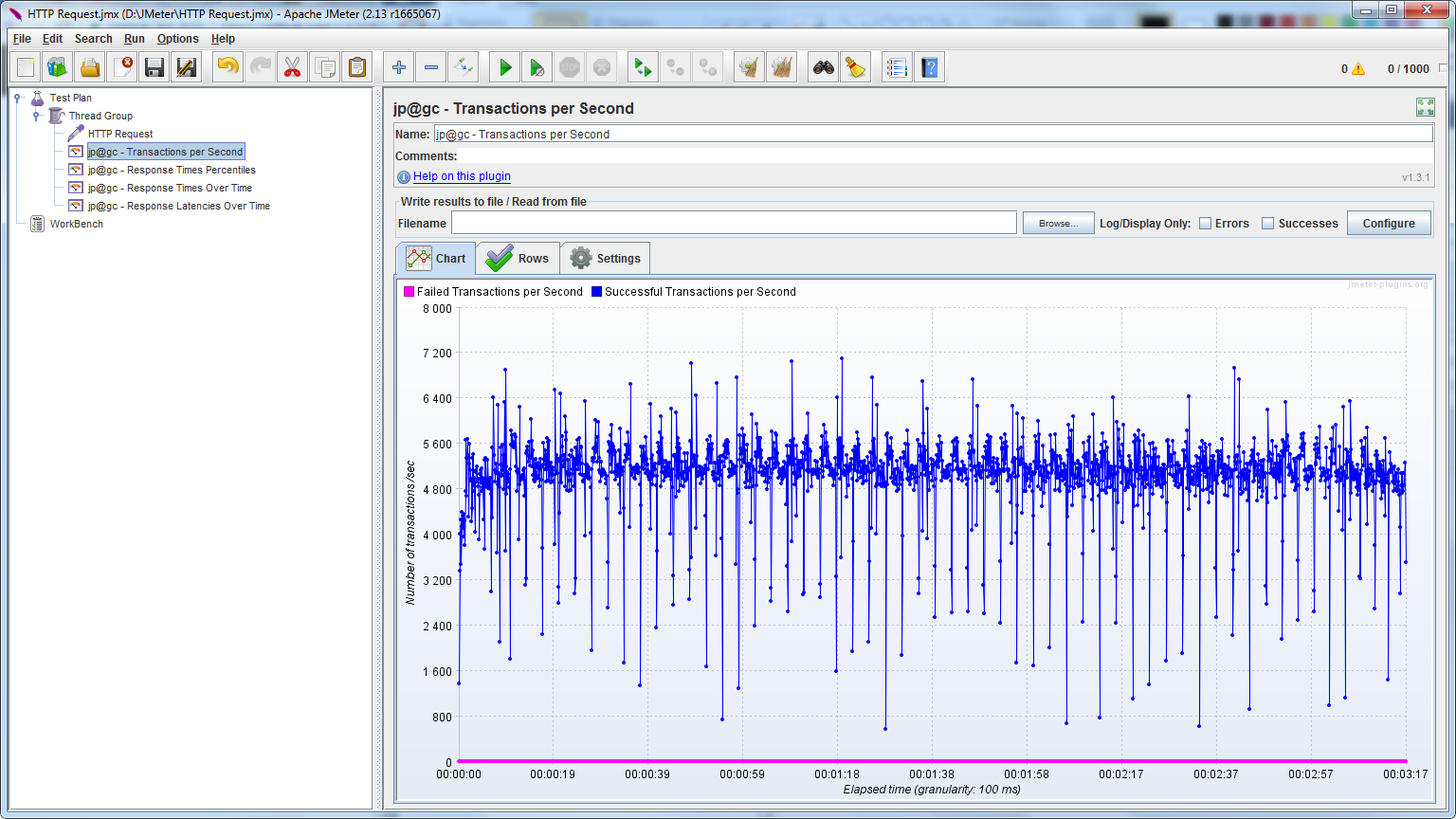Click the Toggle enable/disable toolbar icon
The height and width of the screenshot is (819, 1456).
coord(464,67)
